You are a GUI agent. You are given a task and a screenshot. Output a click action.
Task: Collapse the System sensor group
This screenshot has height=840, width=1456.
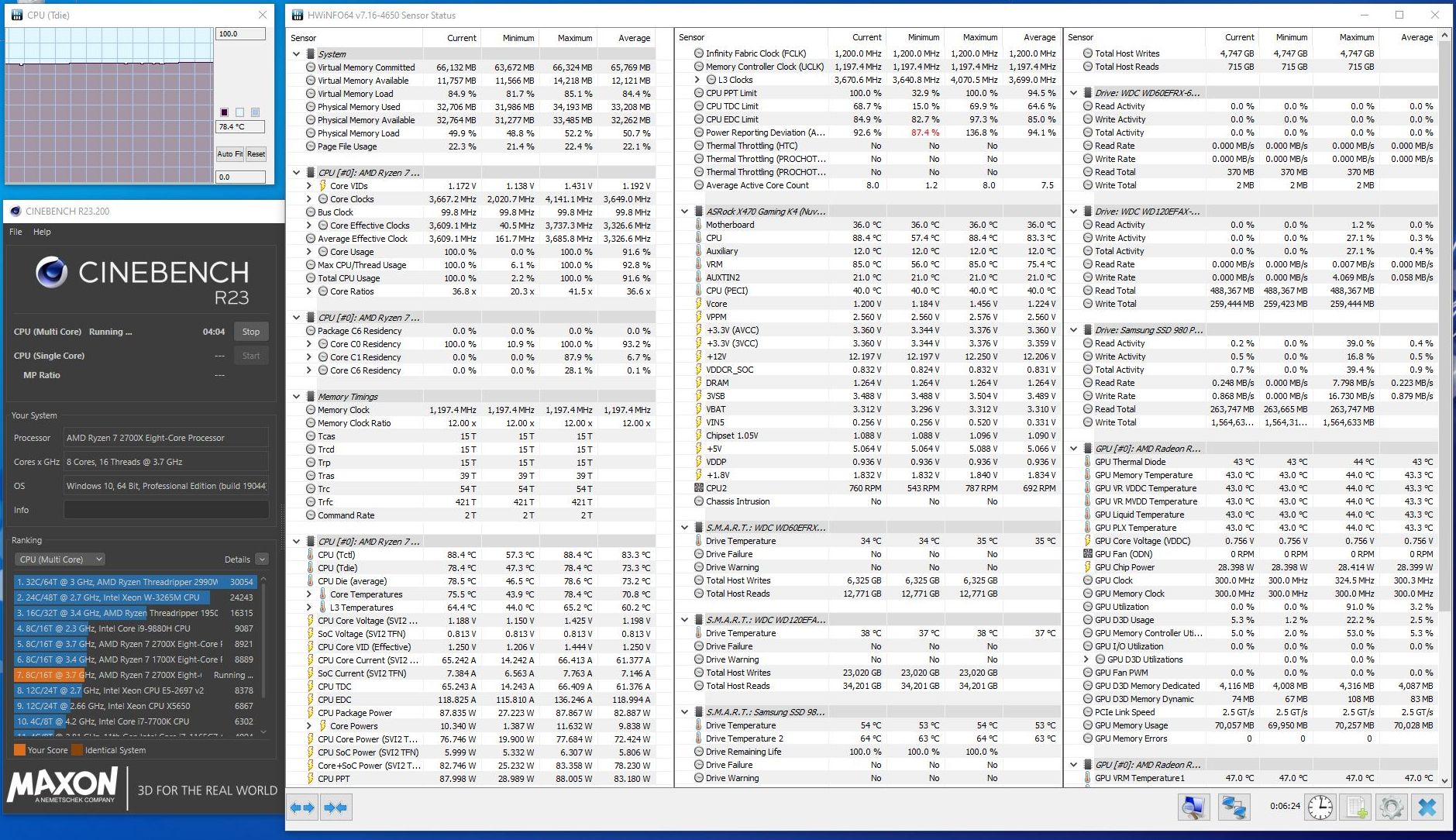(297, 54)
